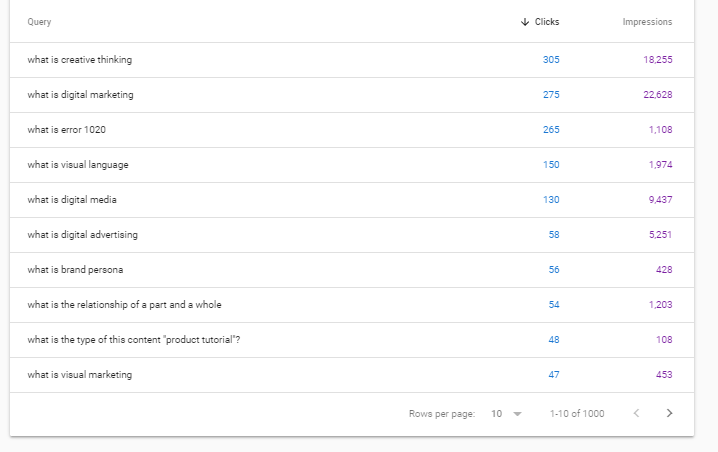Go to the next page of results
718x452 pixels.
(669, 413)
